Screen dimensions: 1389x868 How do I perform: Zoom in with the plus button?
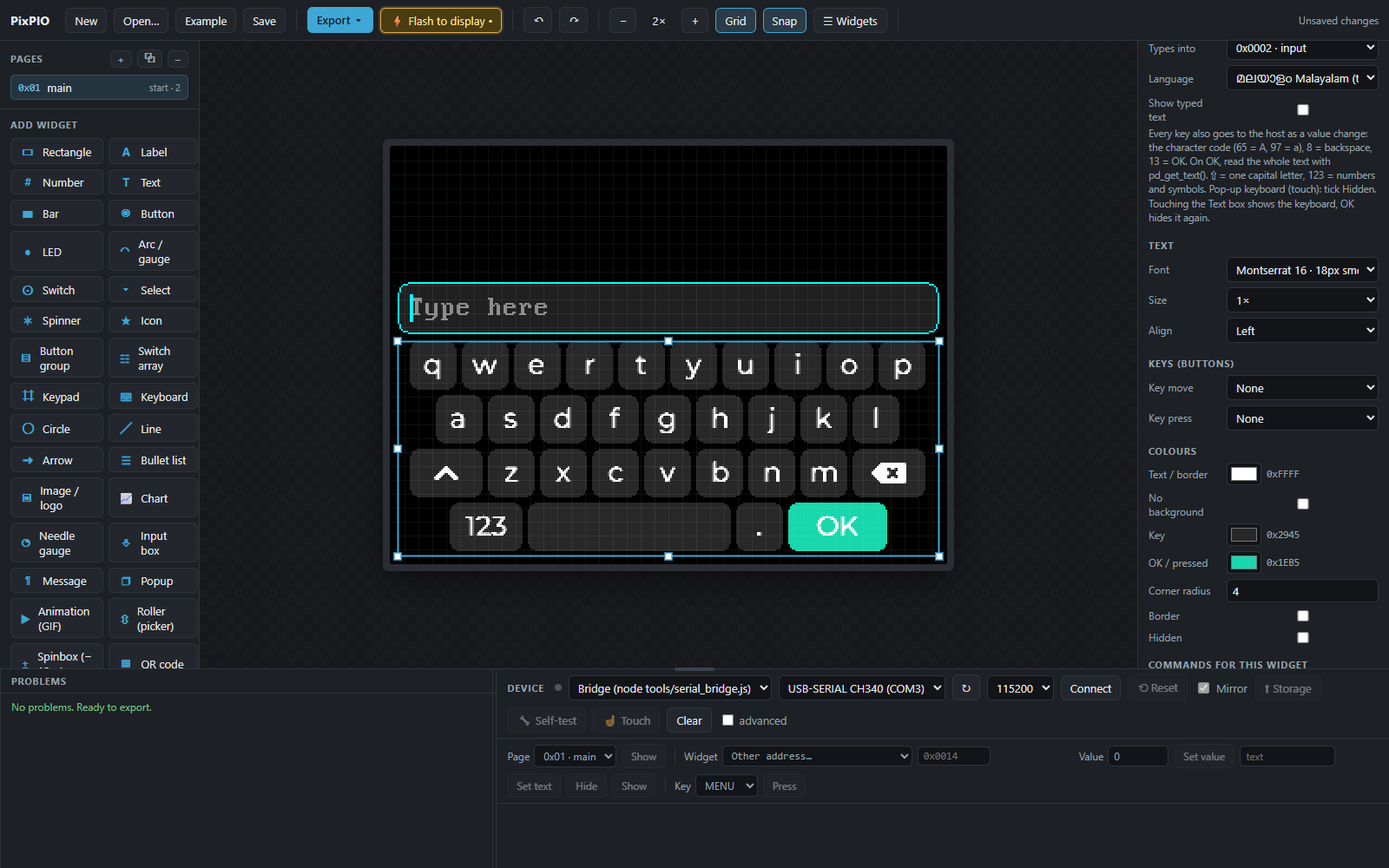694,21
